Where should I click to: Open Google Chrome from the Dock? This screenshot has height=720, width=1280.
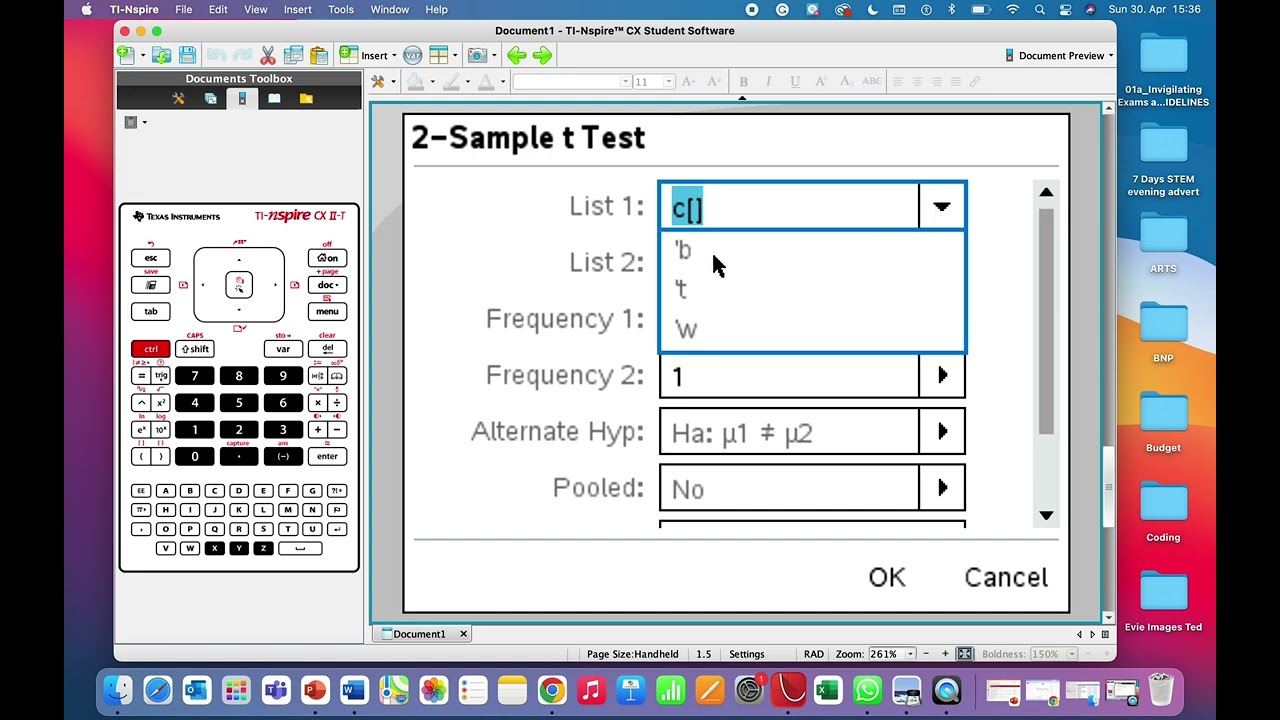[x=551, y=690]
